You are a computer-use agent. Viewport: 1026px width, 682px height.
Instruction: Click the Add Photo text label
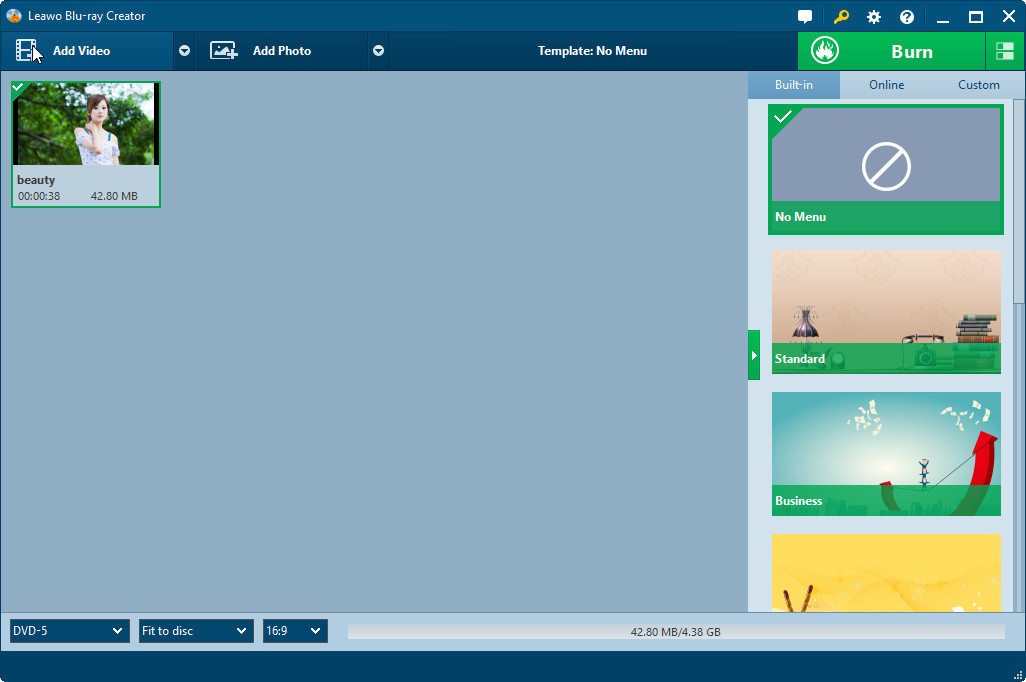(x=282, y=50)
